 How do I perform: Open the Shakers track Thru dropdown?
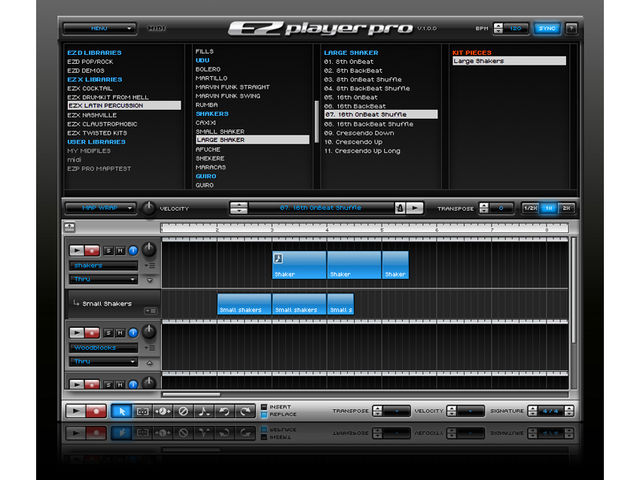(x=104, y=279)
